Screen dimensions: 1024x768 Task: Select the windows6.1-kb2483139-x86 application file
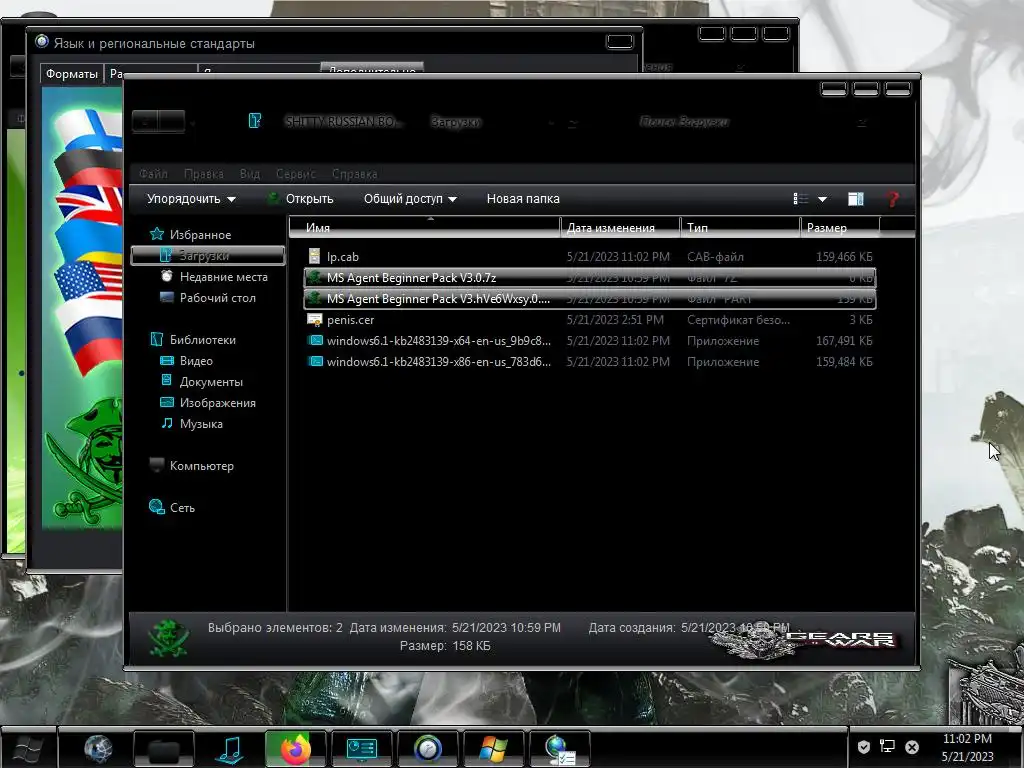(x=438, y=361)
